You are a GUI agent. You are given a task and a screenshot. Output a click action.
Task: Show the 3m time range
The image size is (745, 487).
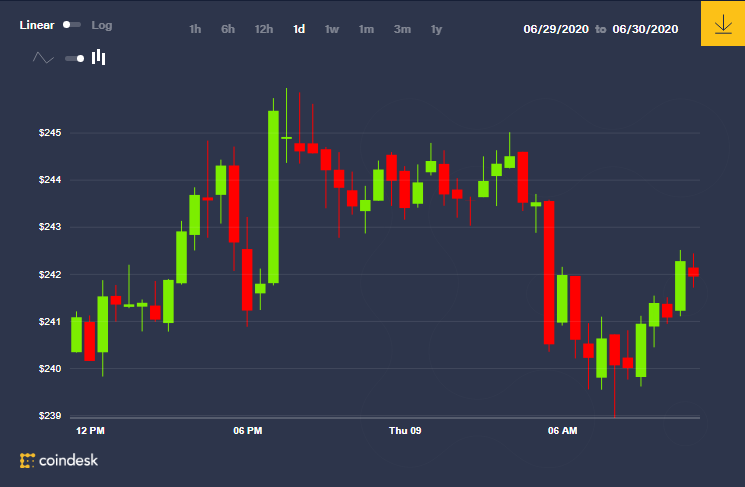click(402, 29)
